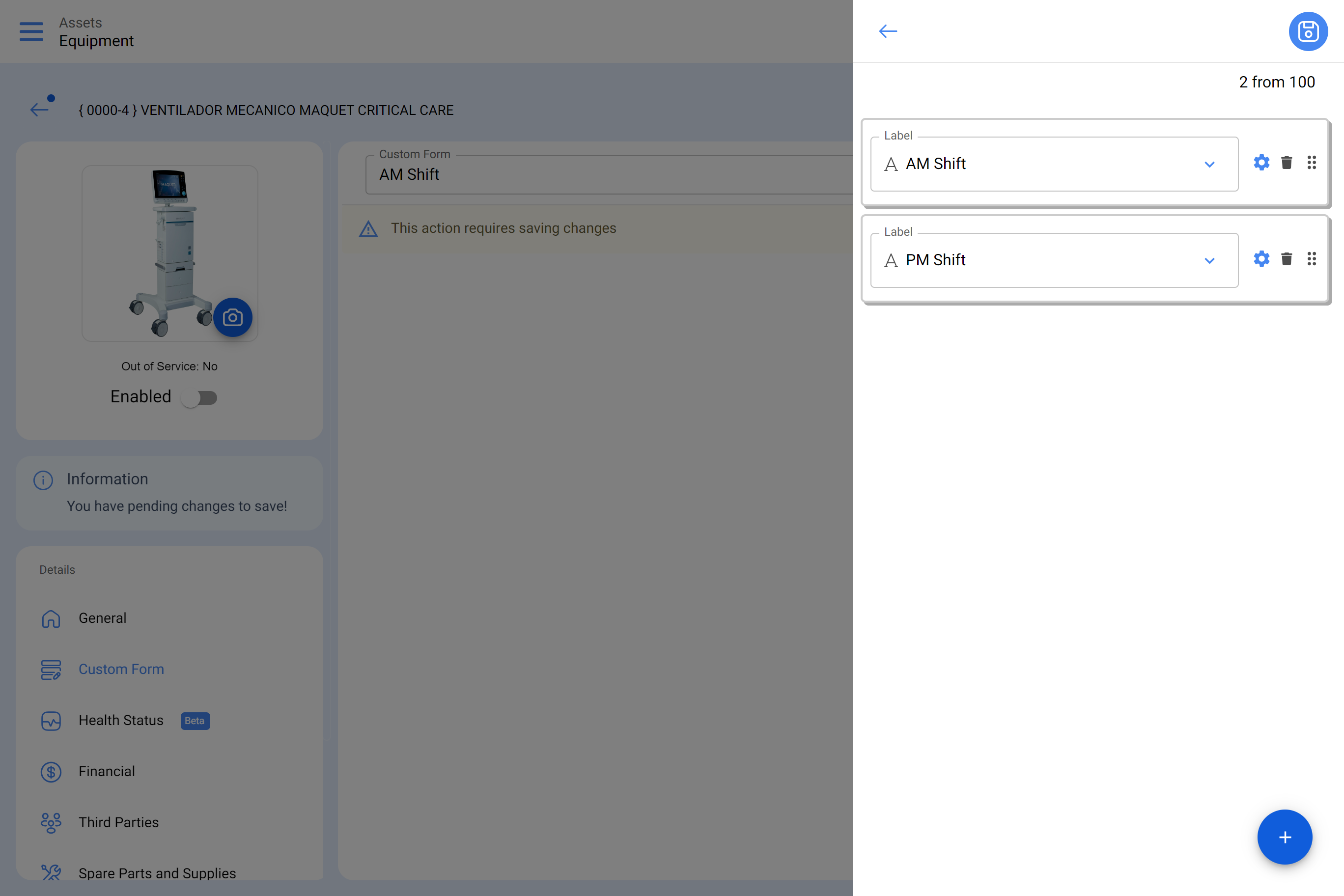Click the text type icon in AM Shift field

pos(891,165)
